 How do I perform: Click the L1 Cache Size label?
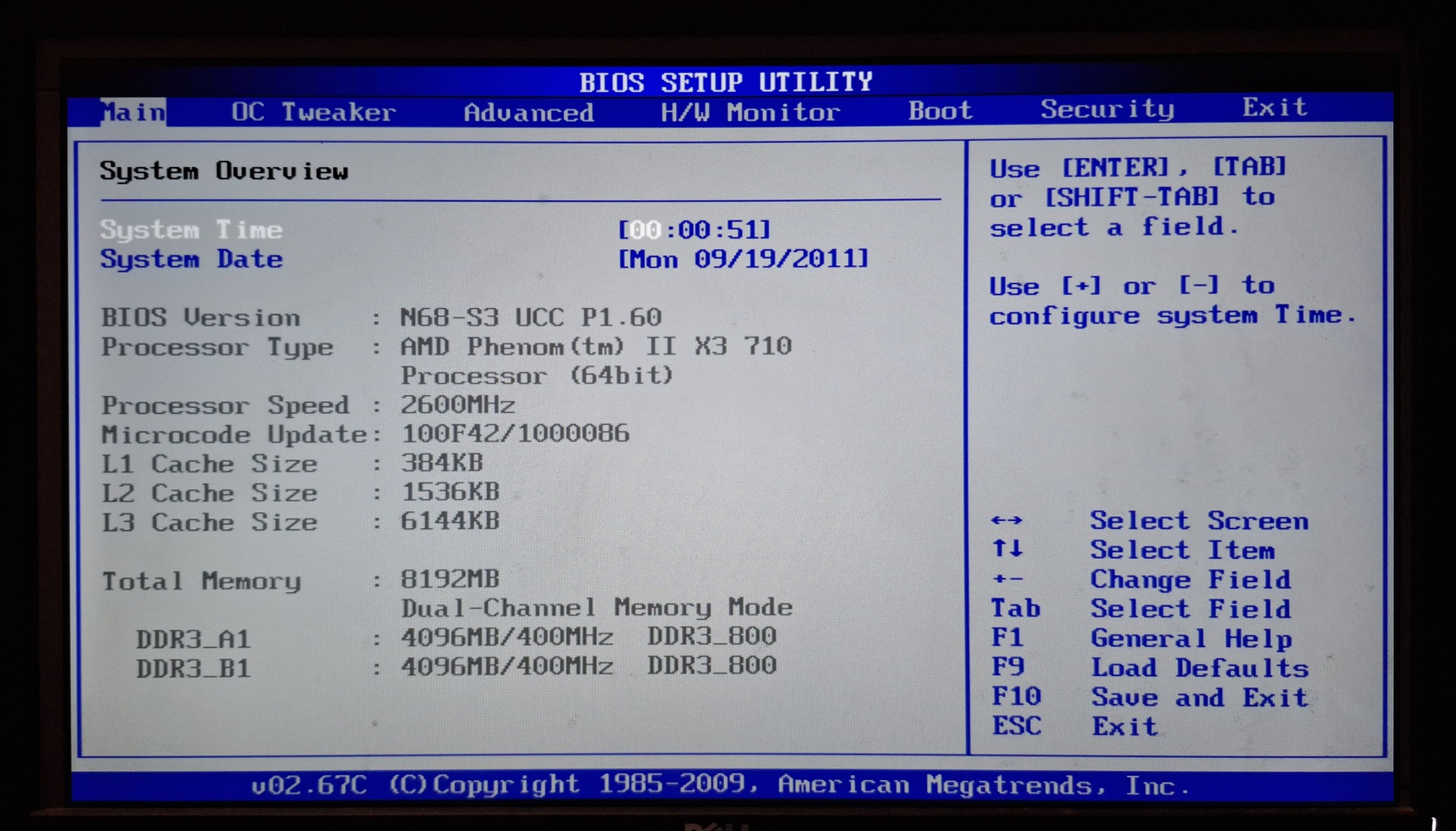[x=210, y=463]
